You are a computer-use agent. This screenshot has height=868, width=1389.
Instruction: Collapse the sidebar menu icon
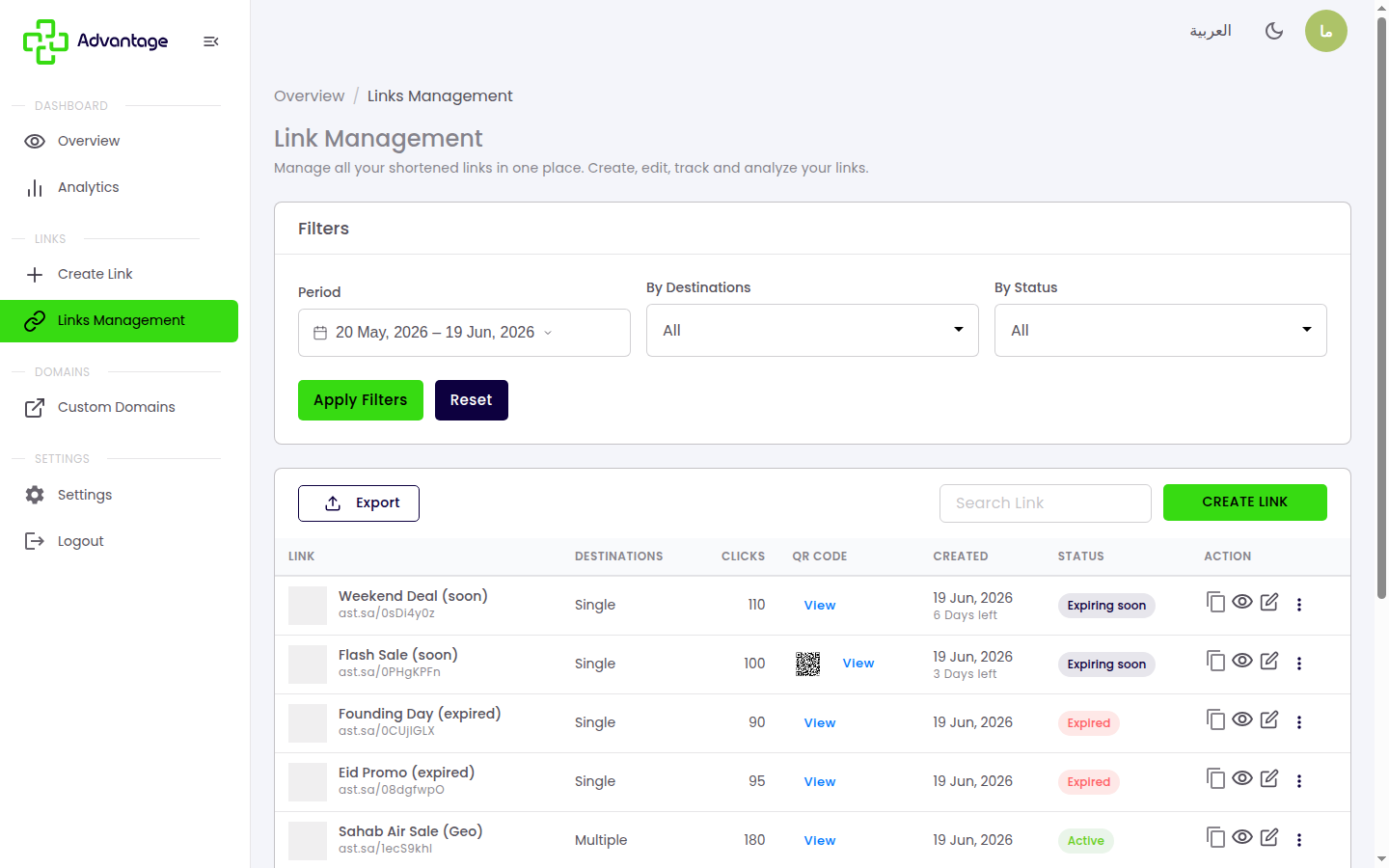click(211, 41)
